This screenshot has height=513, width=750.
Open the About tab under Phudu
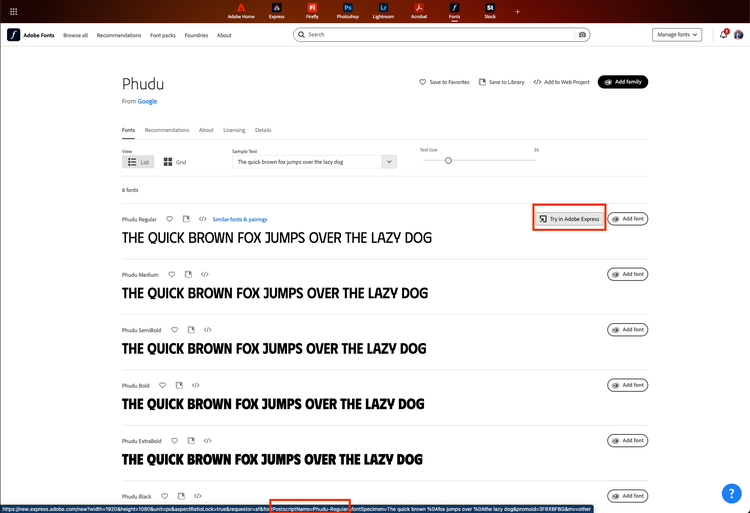[206, 130]
